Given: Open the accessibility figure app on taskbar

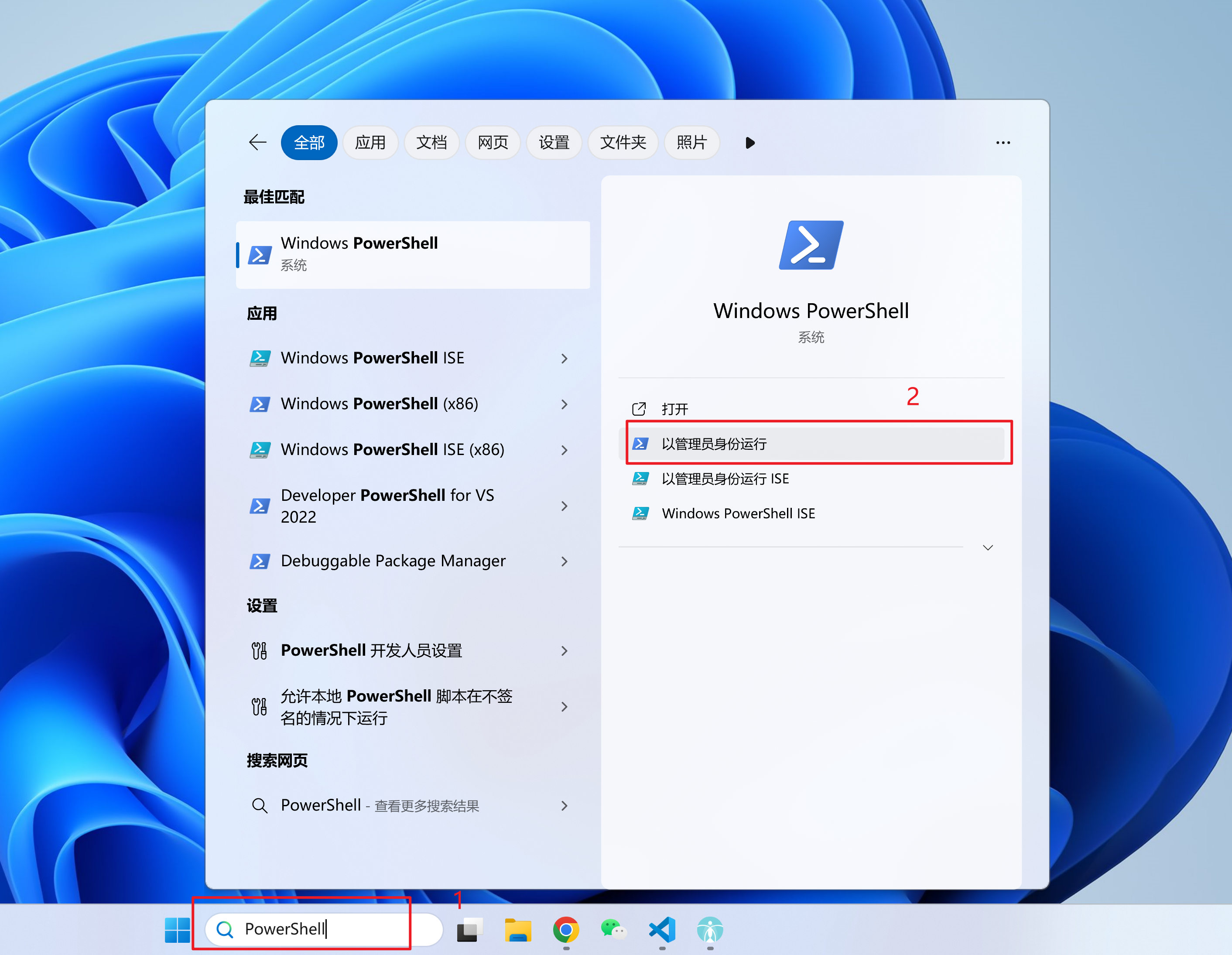Looking at the screenshot, I should point(710,930).
